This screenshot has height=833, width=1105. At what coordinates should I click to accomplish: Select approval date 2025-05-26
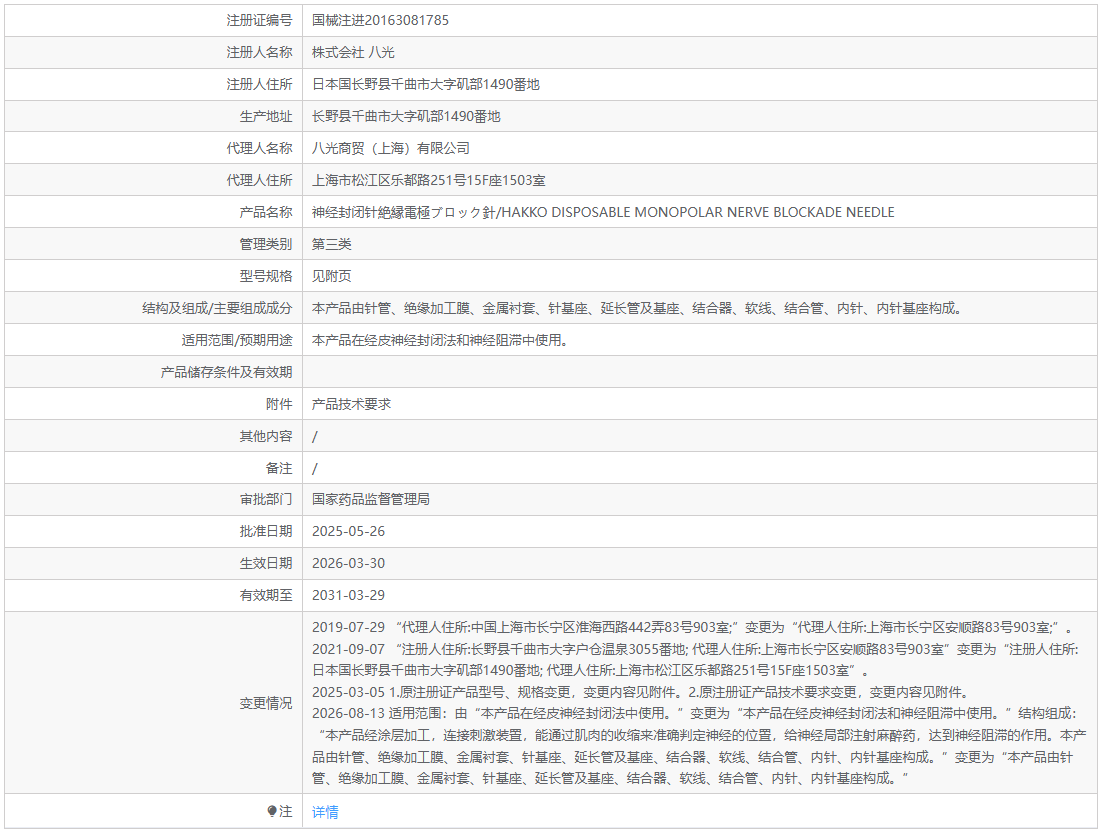pyautogui.click(x=348, y=531)
